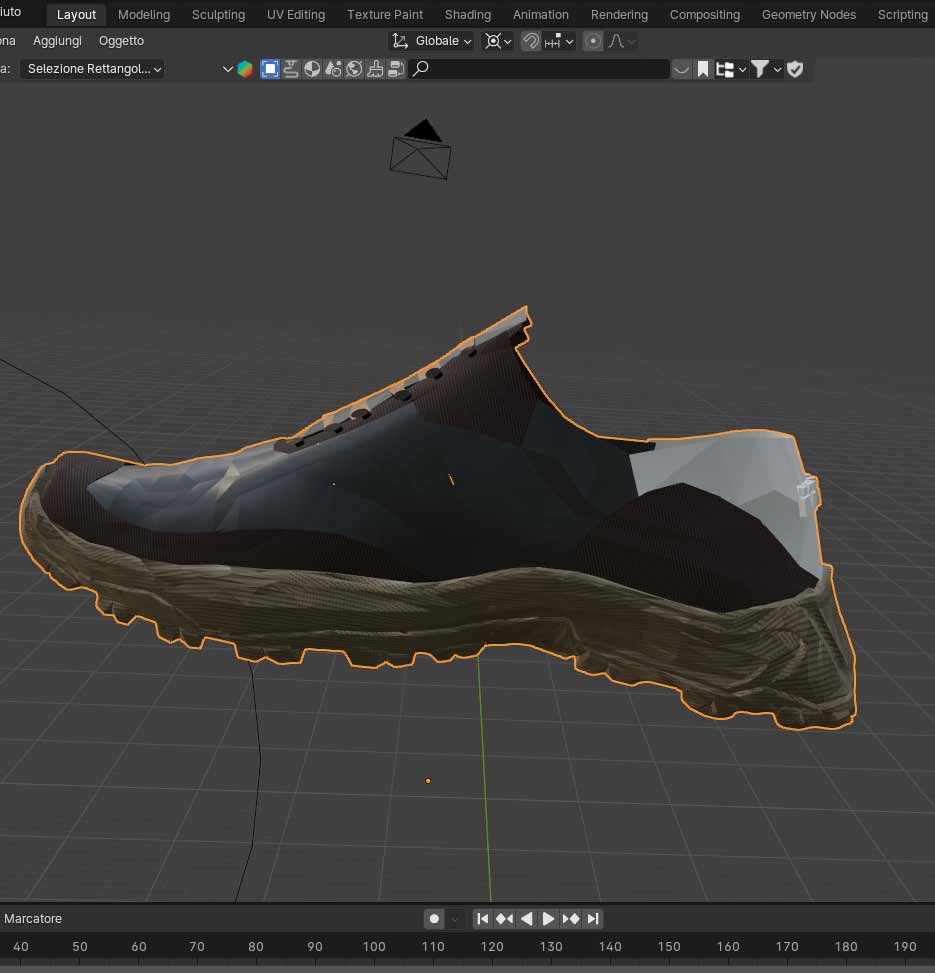Open the funnel filter icon

point(760,69)
